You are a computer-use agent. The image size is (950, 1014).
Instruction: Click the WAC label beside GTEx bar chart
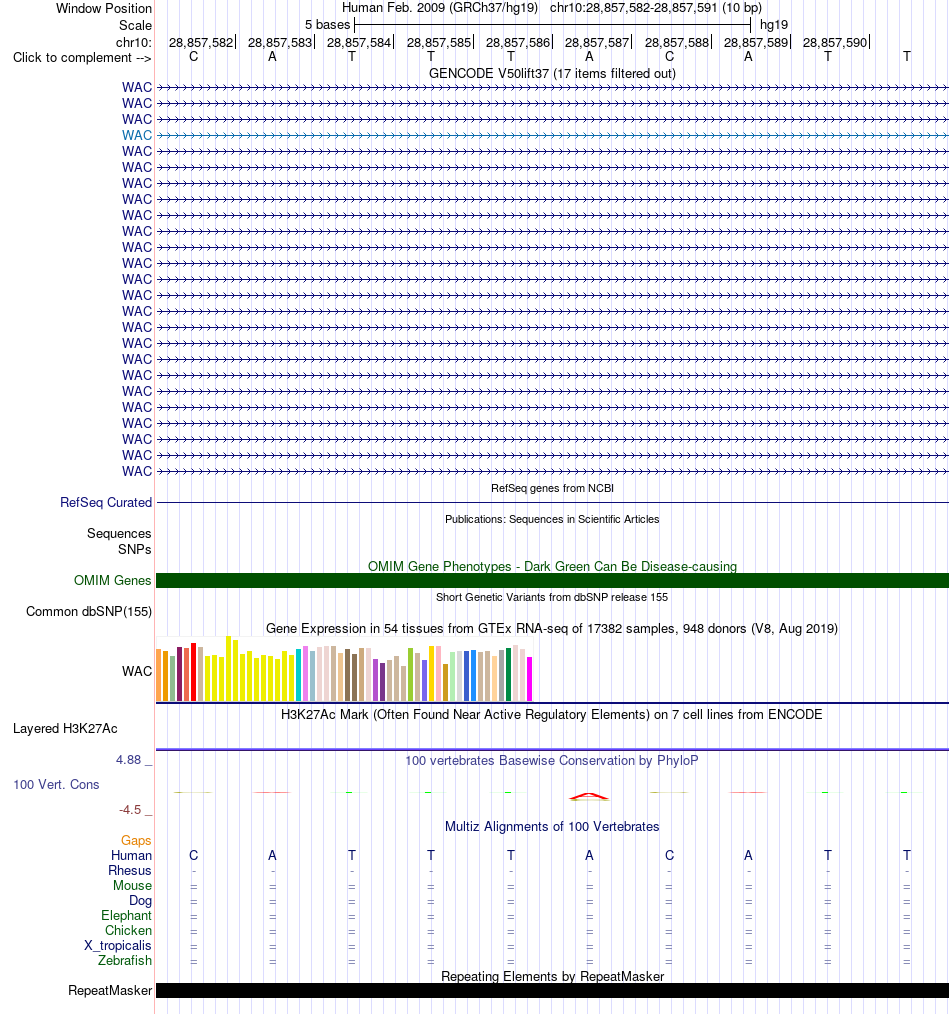136,671
